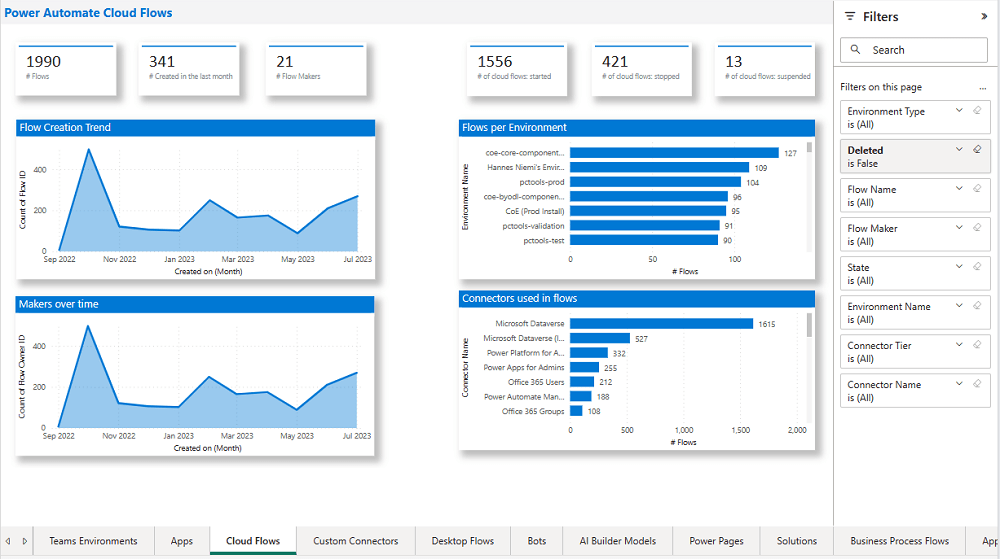Expand the Flow Name filter card

(959, 188)
